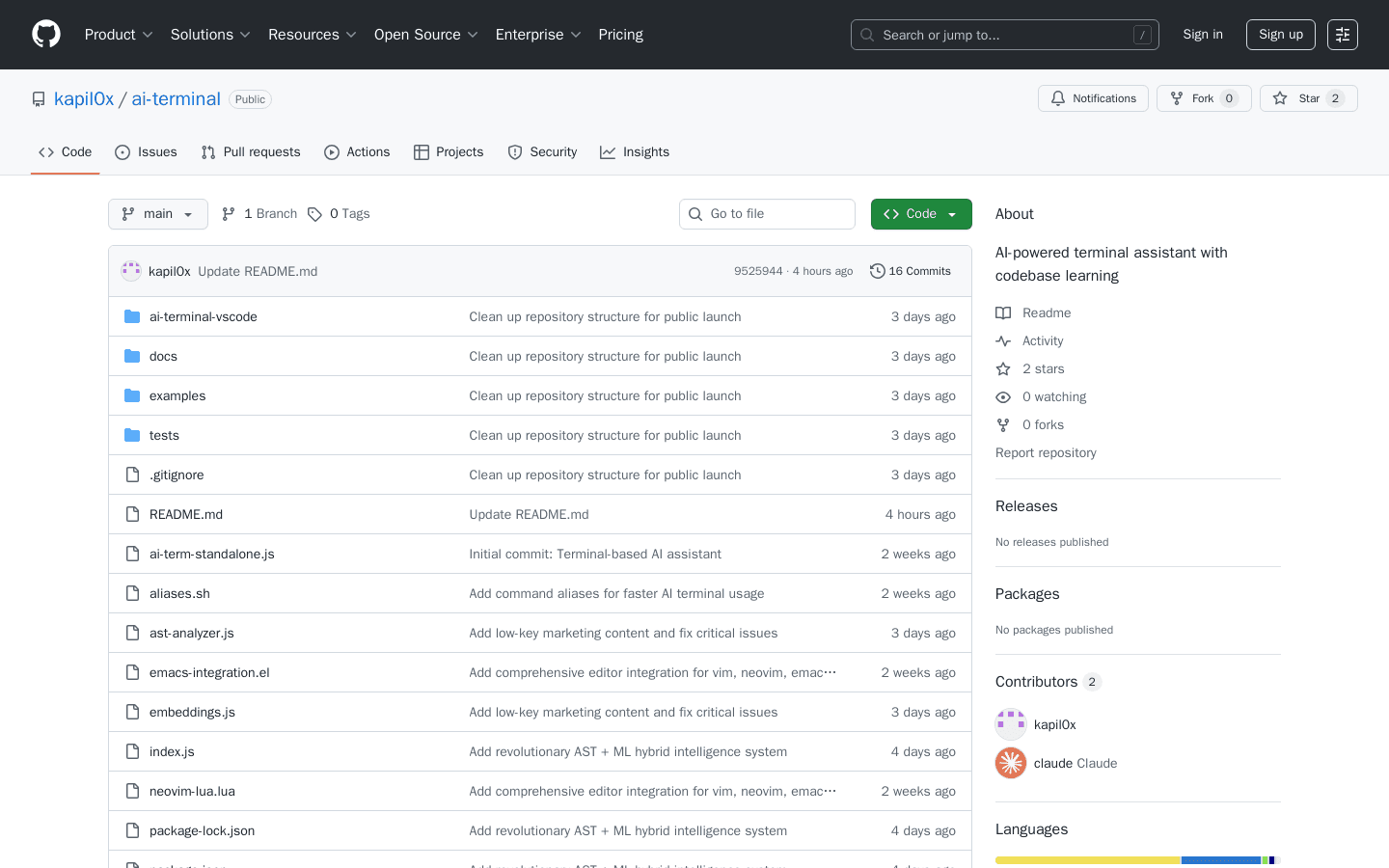Open the Actions workflow section
Viewport: 1389px width, 868px height.
coord(357,151)
